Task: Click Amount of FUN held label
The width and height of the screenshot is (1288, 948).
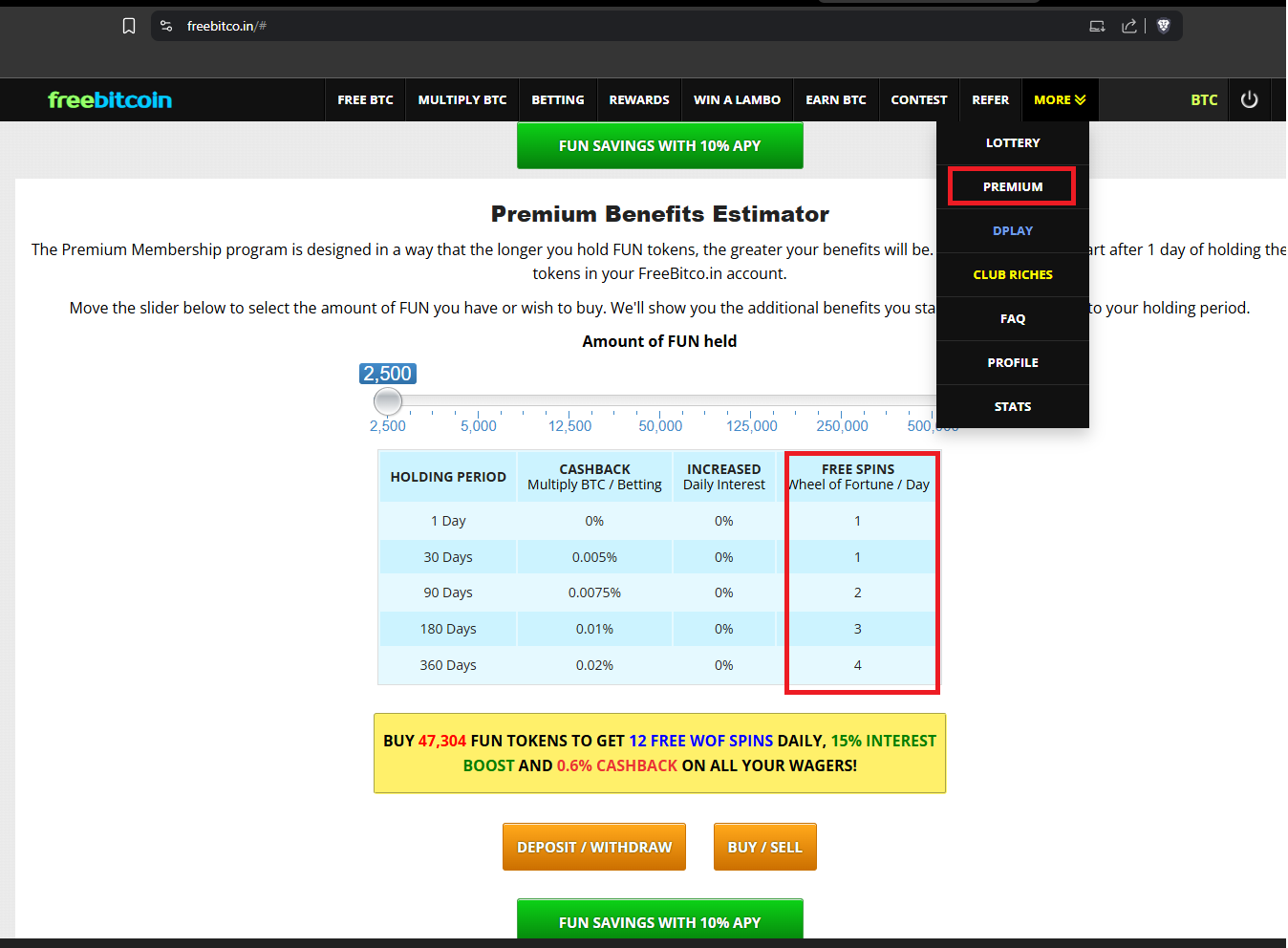Action: coord(659,341)
